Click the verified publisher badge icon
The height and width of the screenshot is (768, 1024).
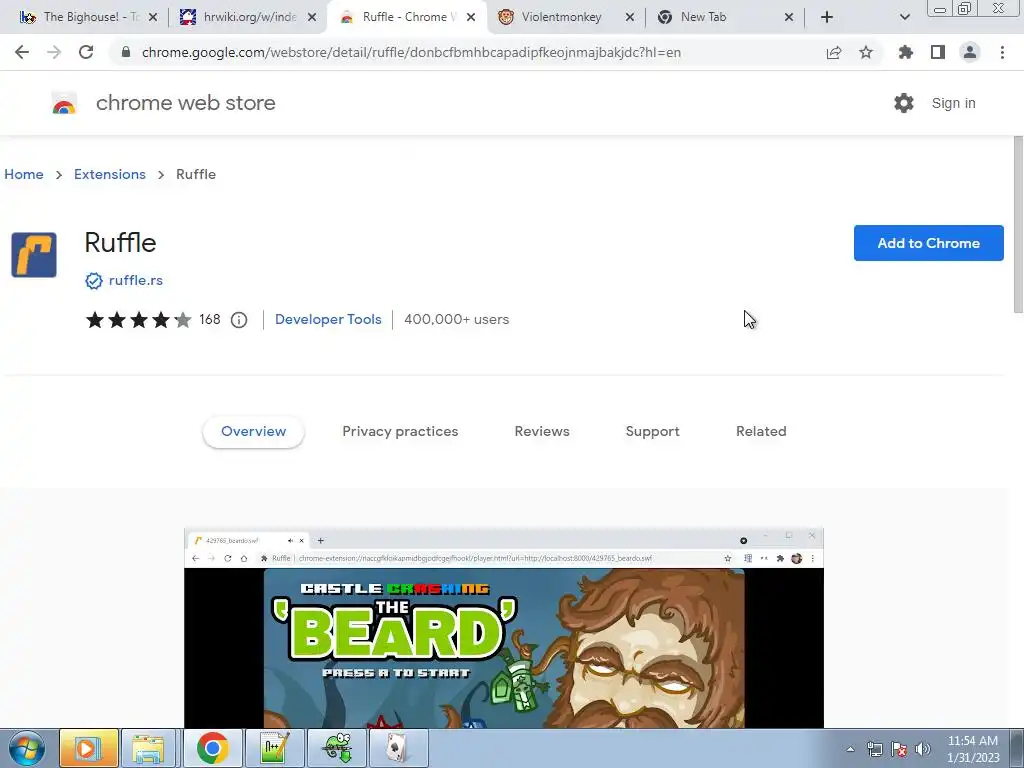pos(94,281)
